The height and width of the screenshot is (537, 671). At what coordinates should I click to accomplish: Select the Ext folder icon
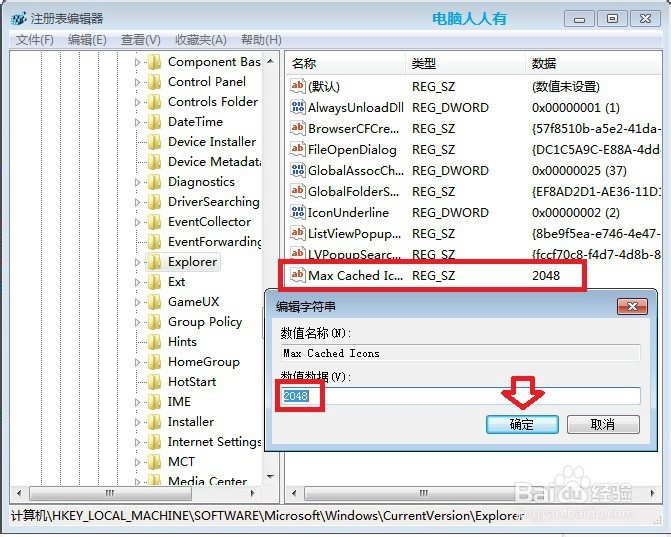tap(154, 282)
